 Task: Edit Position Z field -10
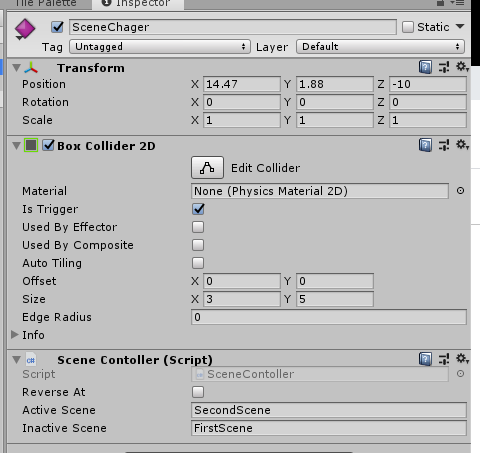pos(428,84)
